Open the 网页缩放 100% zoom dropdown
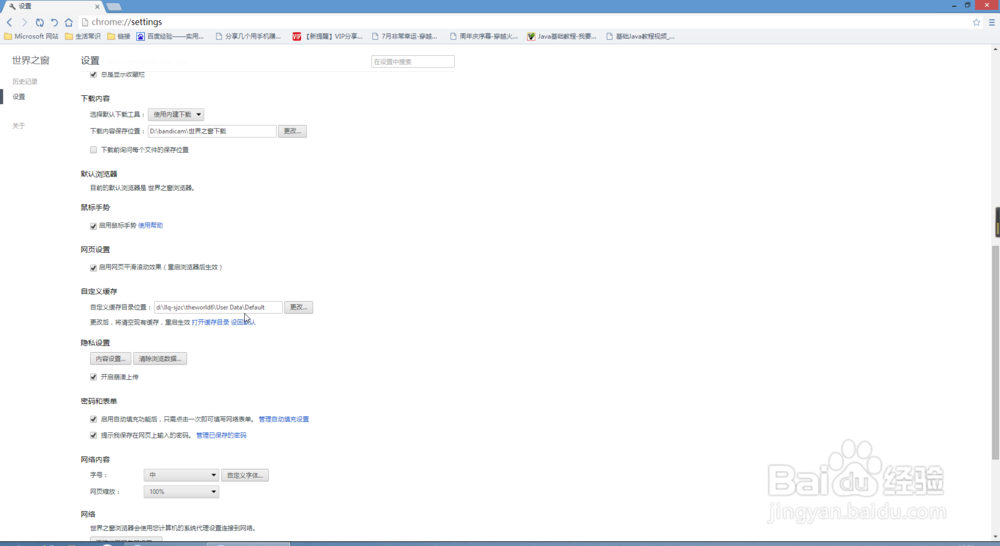Image resolution: width=1000 pixels, height=546 pixels. pyautogui.click(x=181, y=492)
